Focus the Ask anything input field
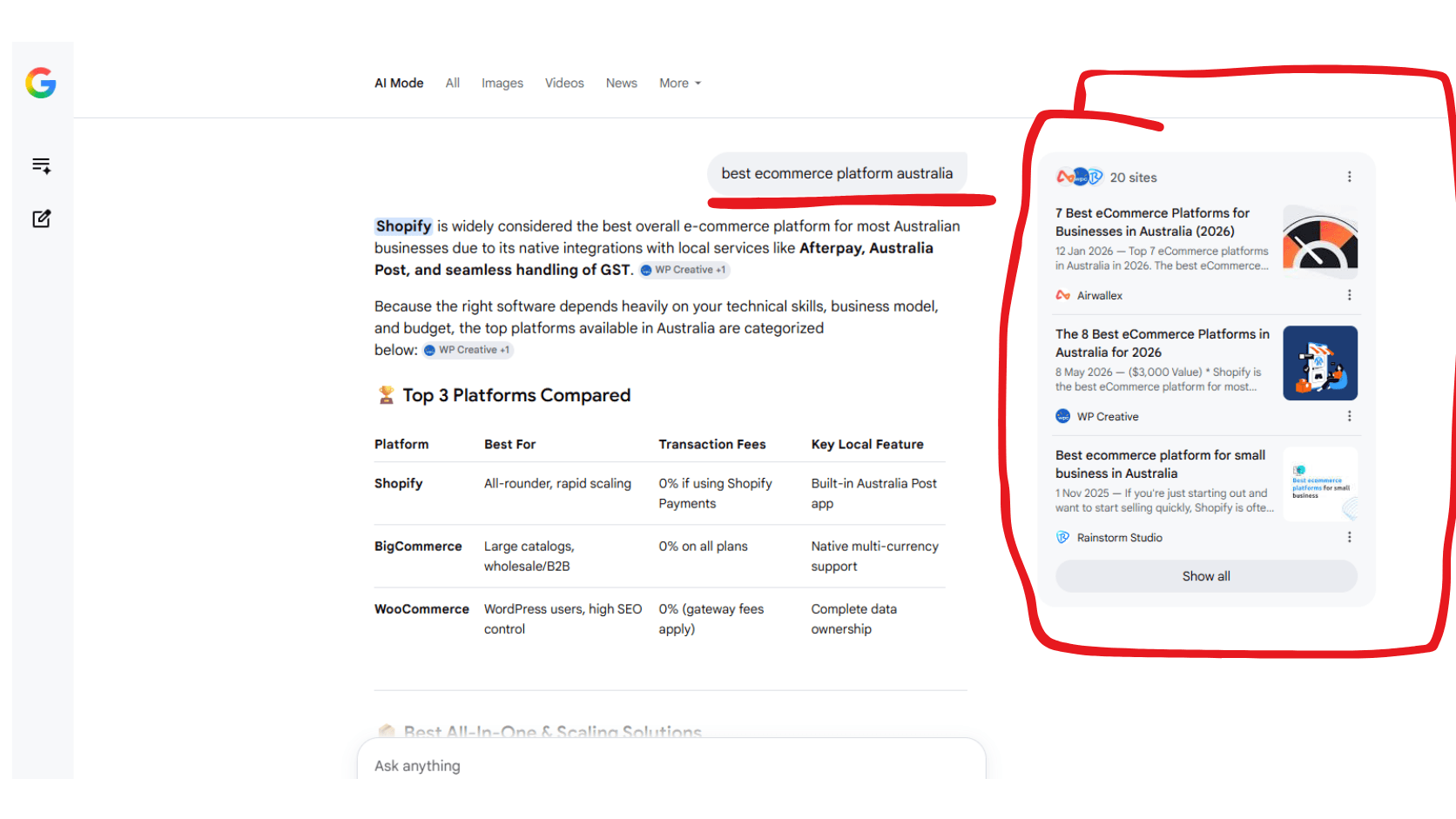 (x=671, y=765)
